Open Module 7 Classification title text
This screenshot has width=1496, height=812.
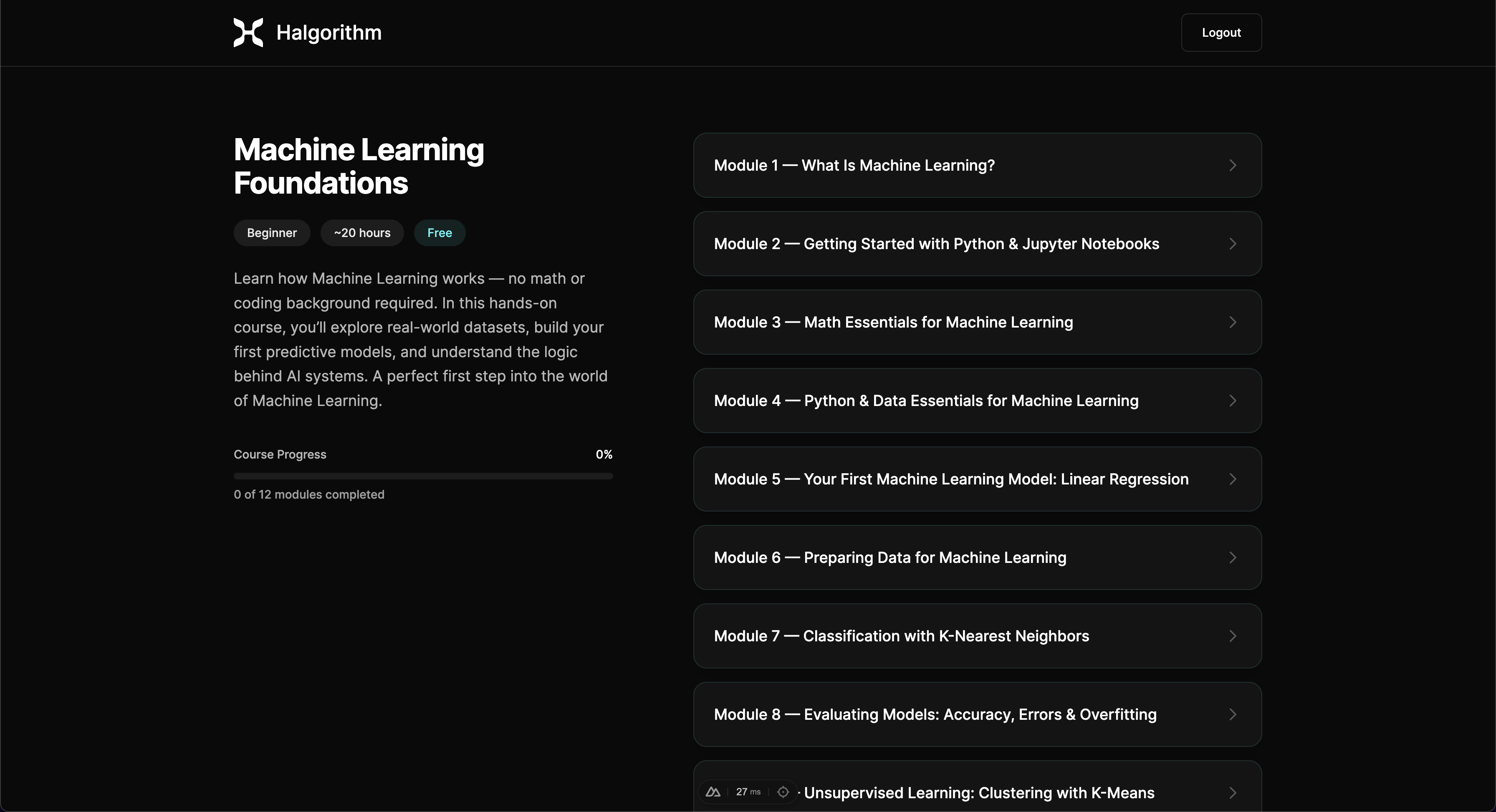901,635
